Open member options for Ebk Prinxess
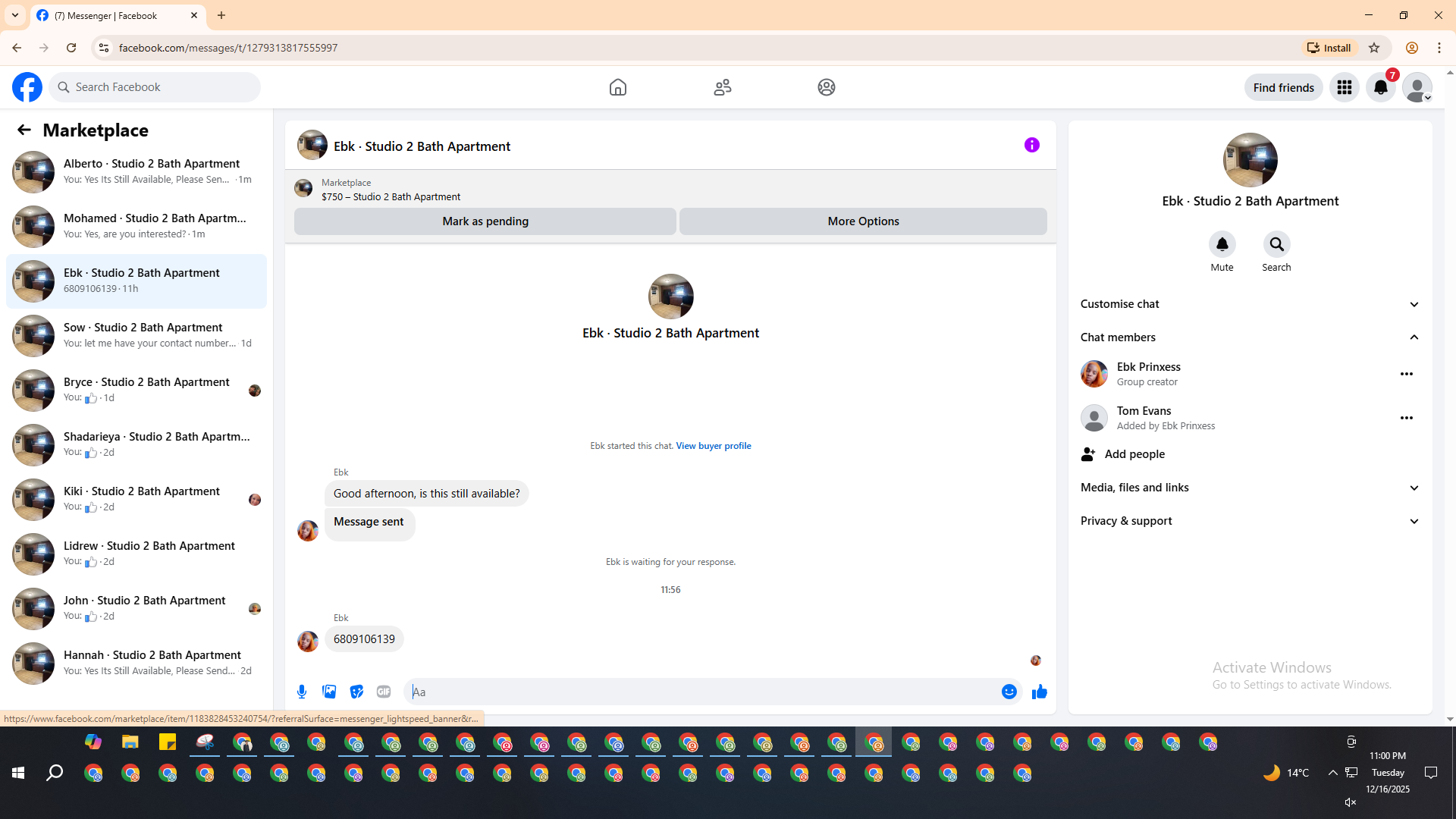Viewport: 1456px width, 819px height. 1407,374
